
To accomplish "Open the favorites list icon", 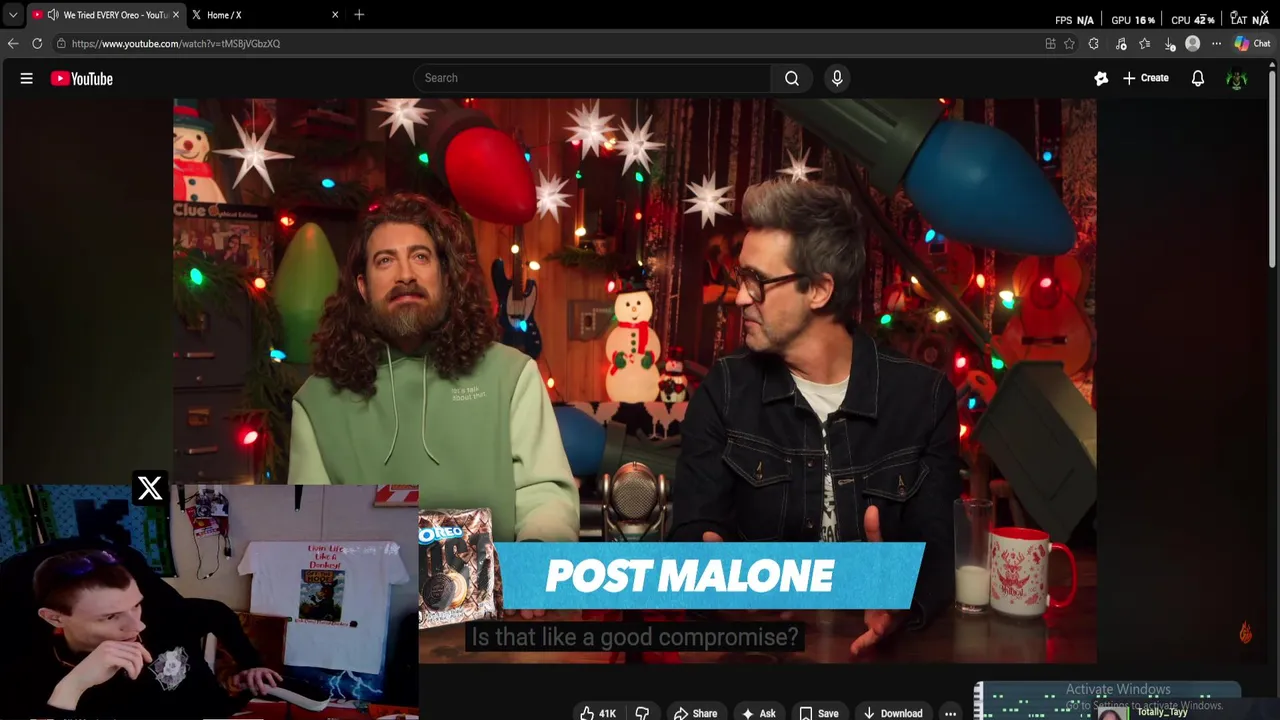I will point(1145,44).
